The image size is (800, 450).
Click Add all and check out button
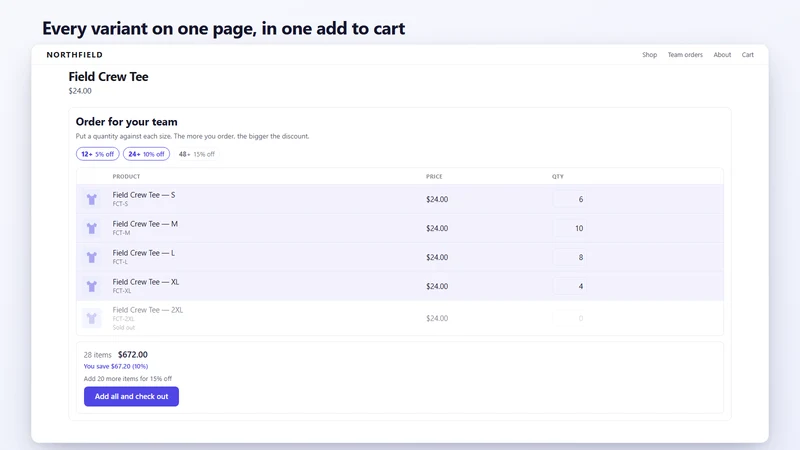[x=131, y=396]
